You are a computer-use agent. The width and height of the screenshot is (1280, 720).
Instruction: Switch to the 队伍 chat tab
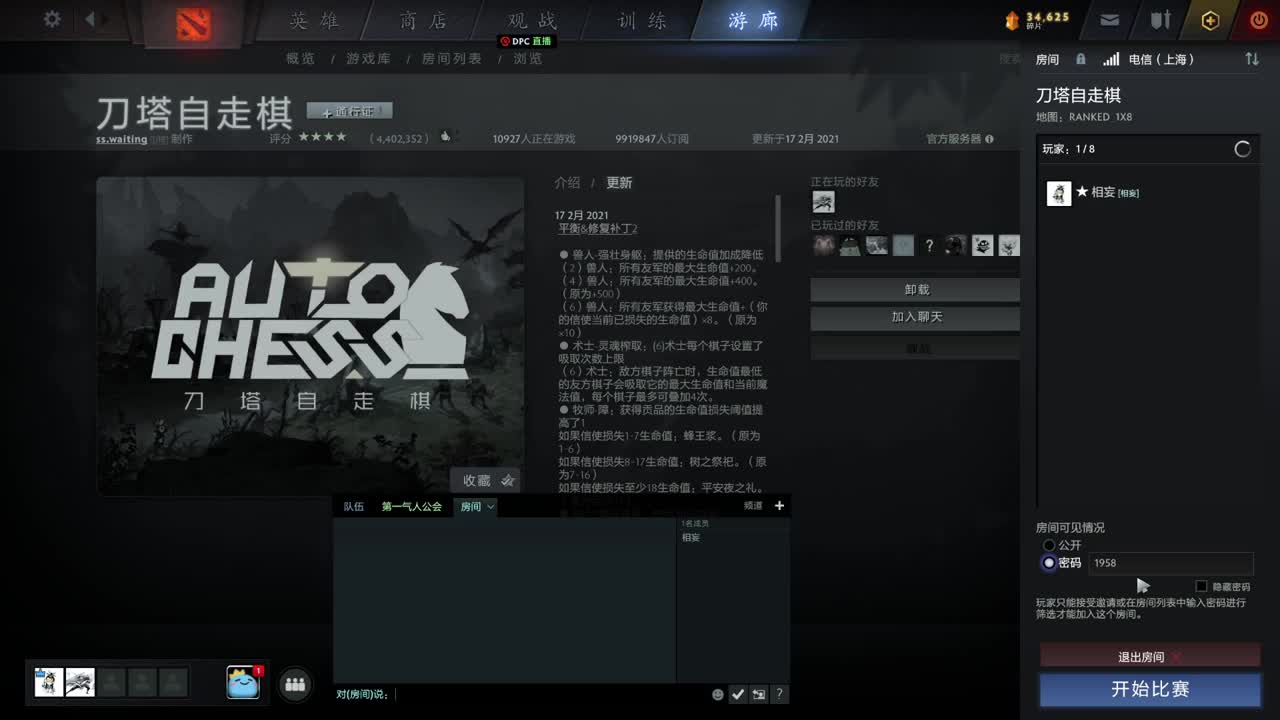point(354,507)
